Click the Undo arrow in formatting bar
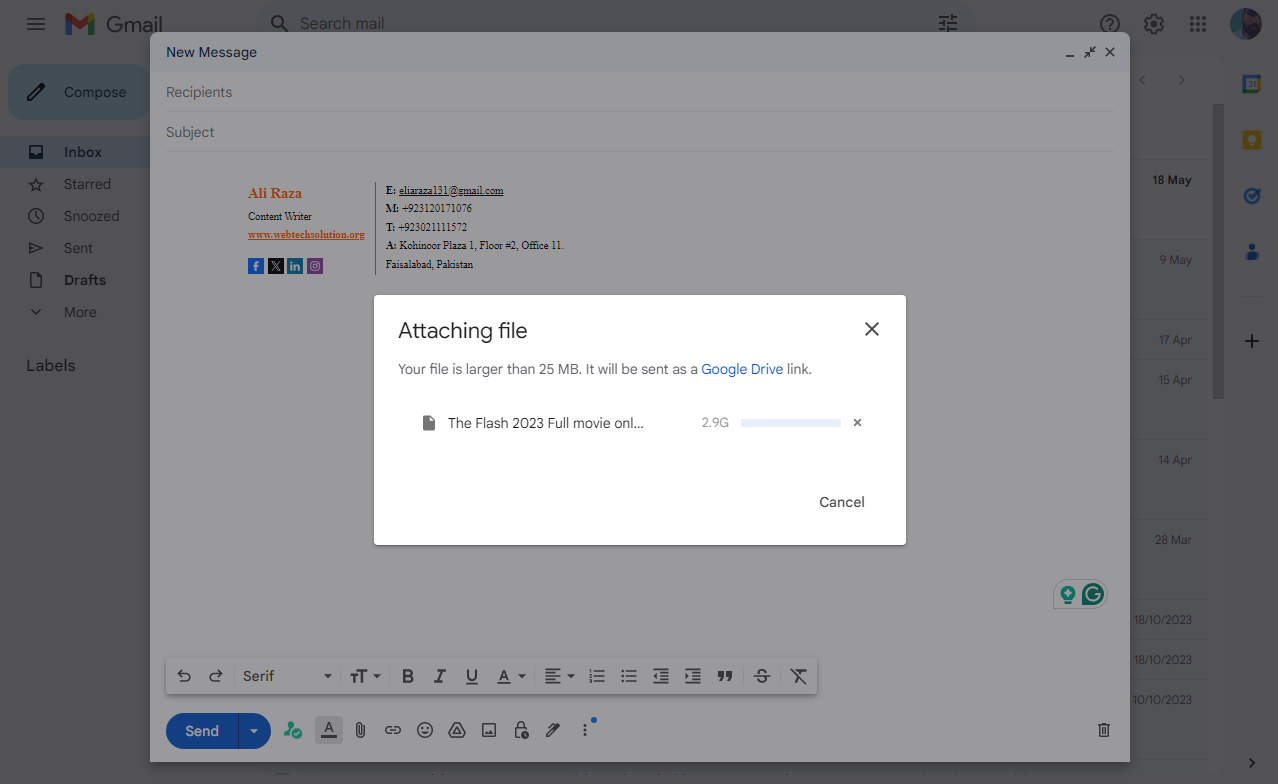 184,676
